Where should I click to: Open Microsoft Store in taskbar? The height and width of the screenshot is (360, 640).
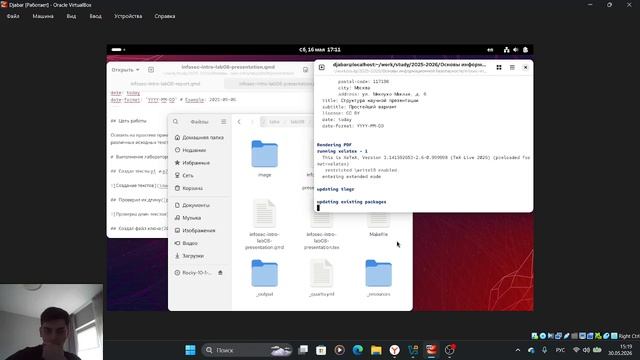point(321,350)
